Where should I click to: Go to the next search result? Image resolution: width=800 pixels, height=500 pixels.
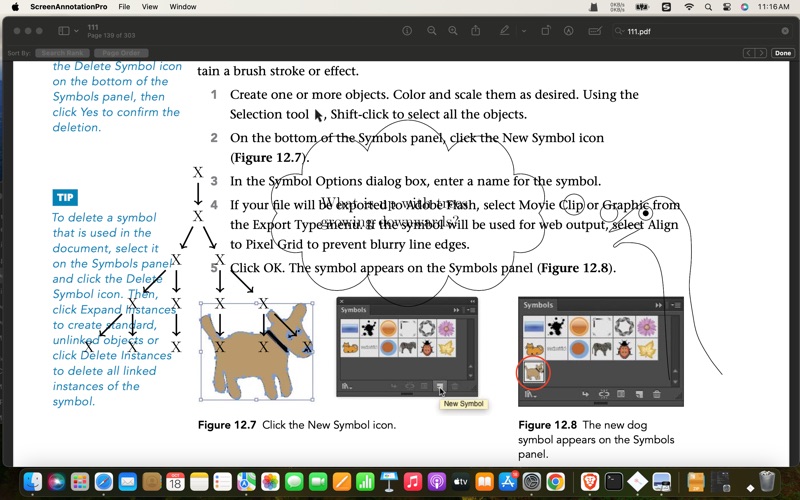point(761,53)
